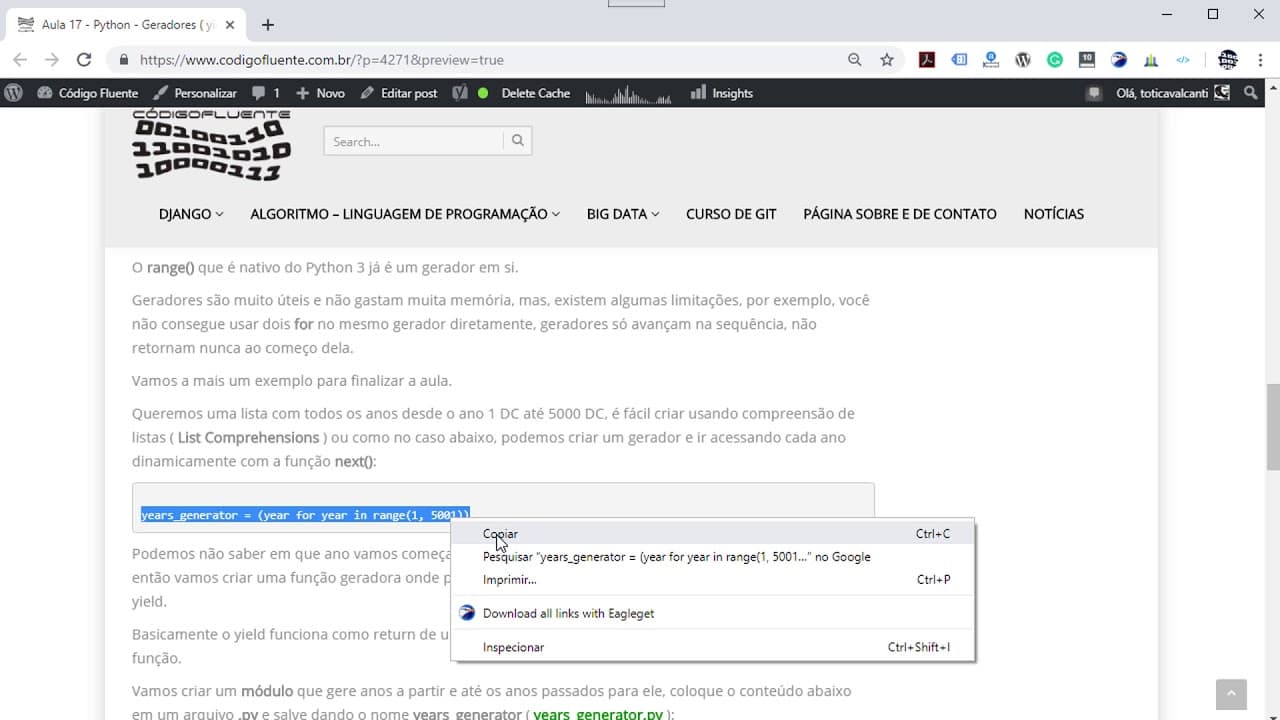Click the bold range() text in first paragraph

click(171, 267)
